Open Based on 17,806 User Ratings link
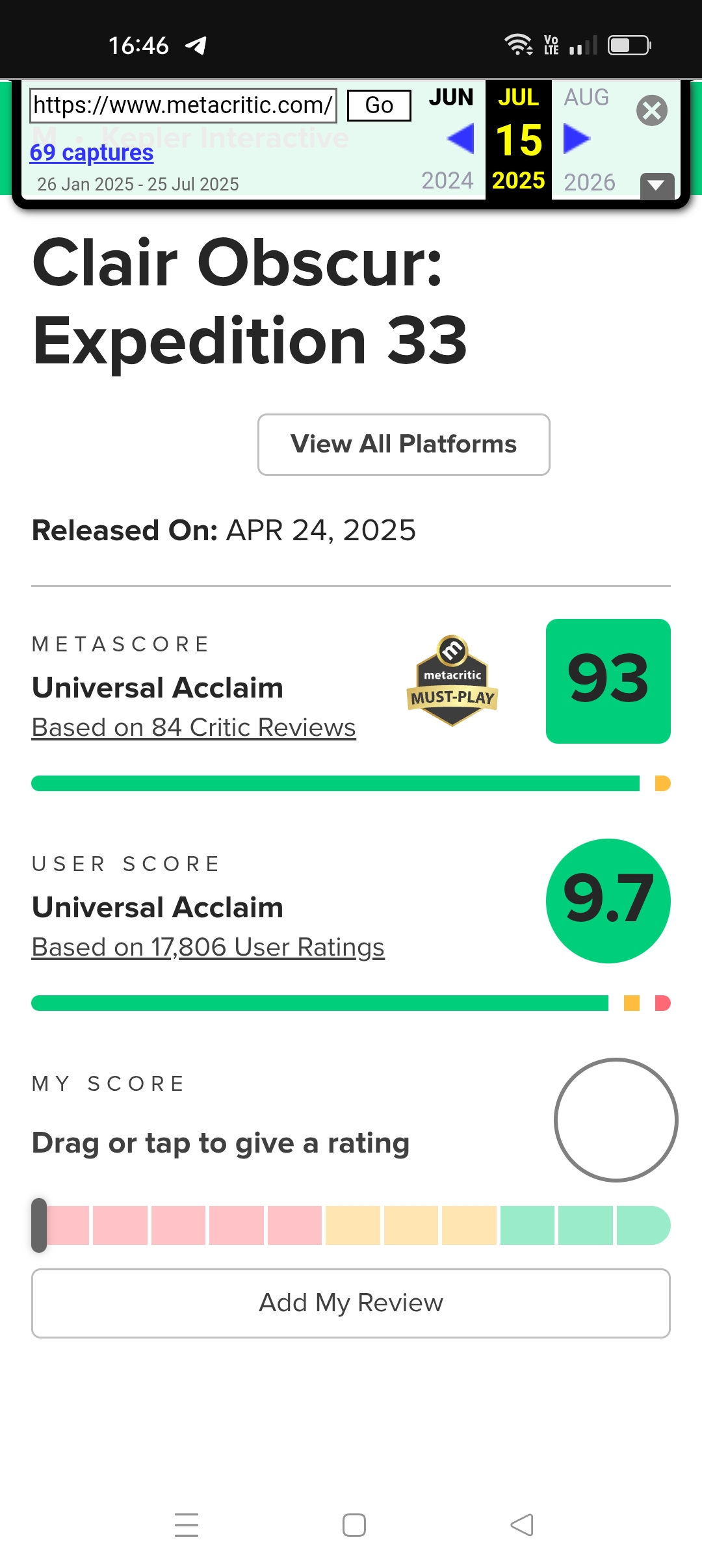 (x=208, y=947)
